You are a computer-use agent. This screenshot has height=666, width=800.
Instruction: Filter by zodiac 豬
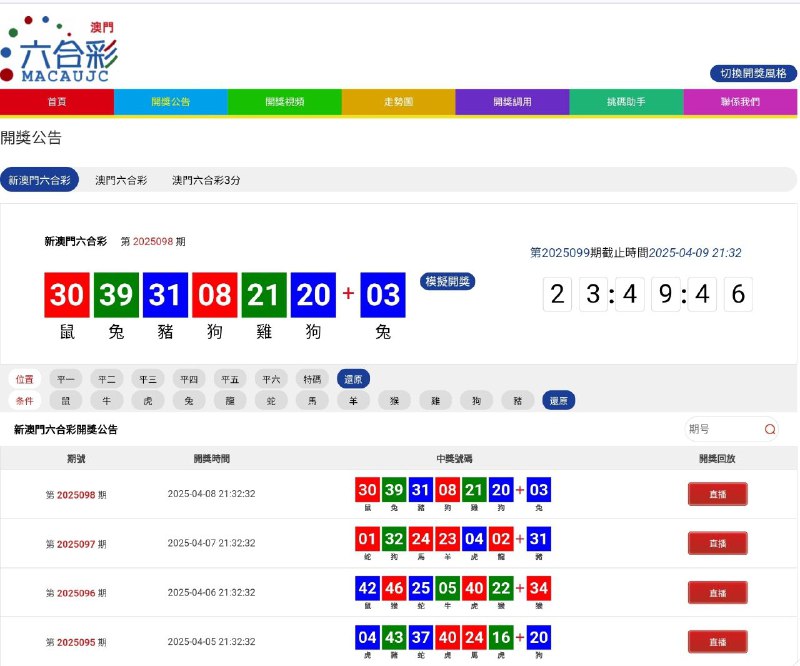(517, 401)
